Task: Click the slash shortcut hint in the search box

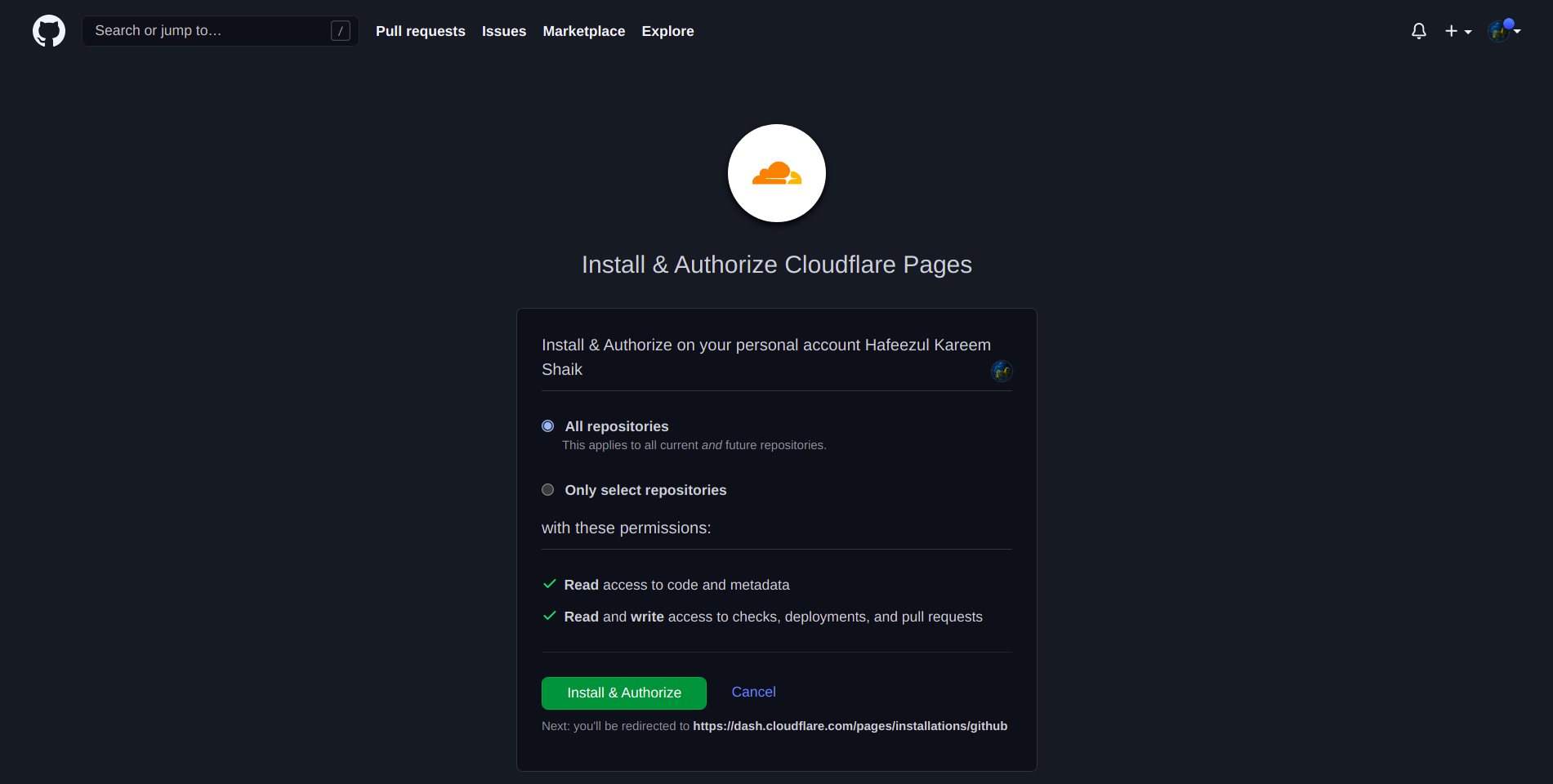Action: 341,30
